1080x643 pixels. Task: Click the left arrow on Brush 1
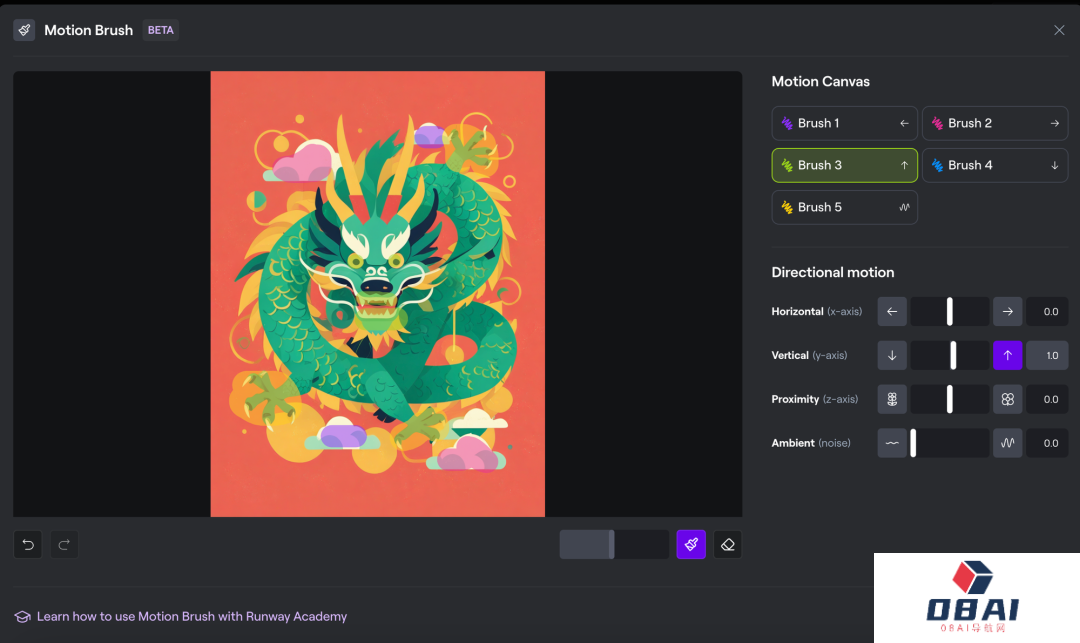(904, 123)
